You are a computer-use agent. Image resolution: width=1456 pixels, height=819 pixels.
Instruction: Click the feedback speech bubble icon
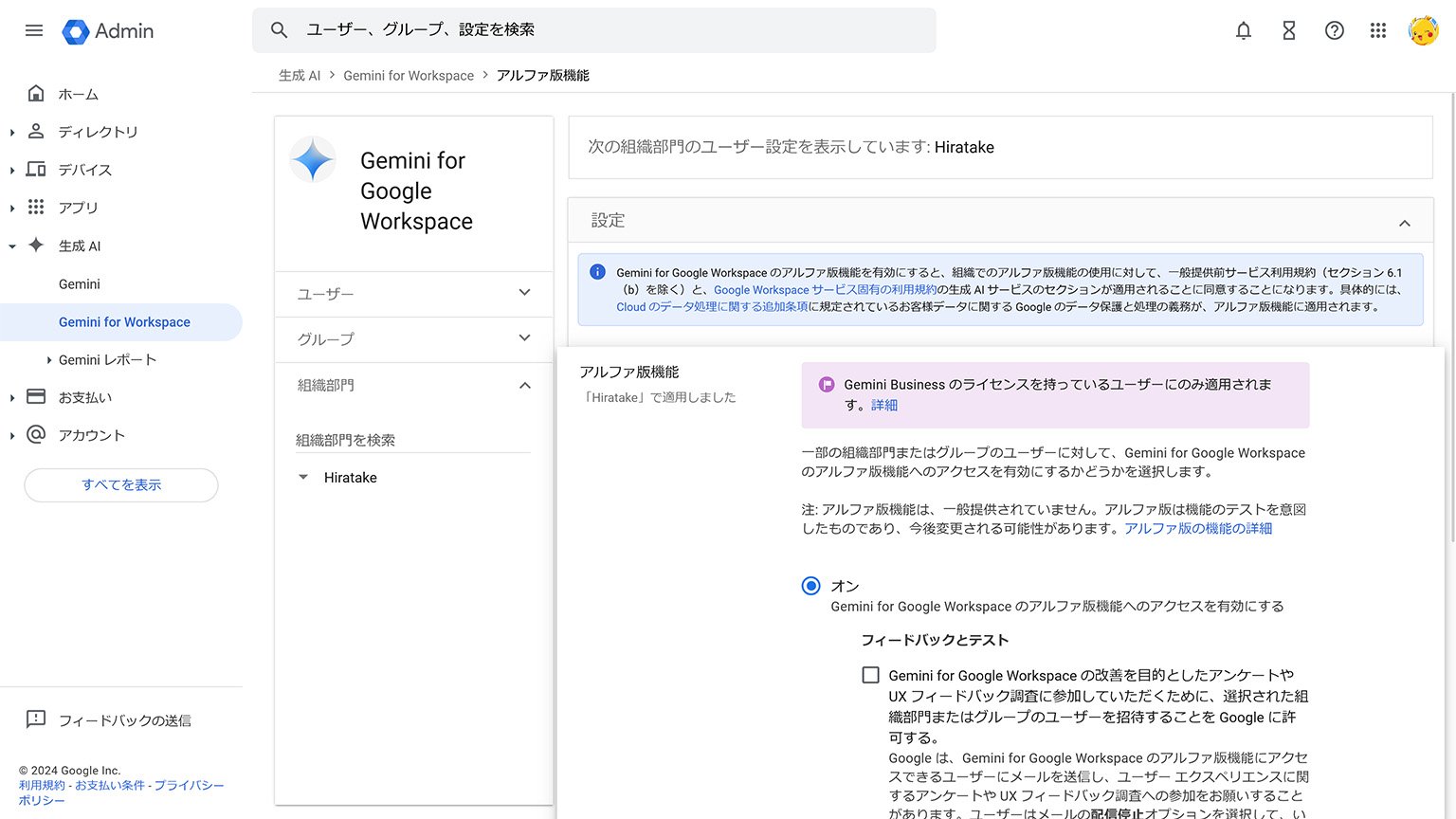point(36,719)
